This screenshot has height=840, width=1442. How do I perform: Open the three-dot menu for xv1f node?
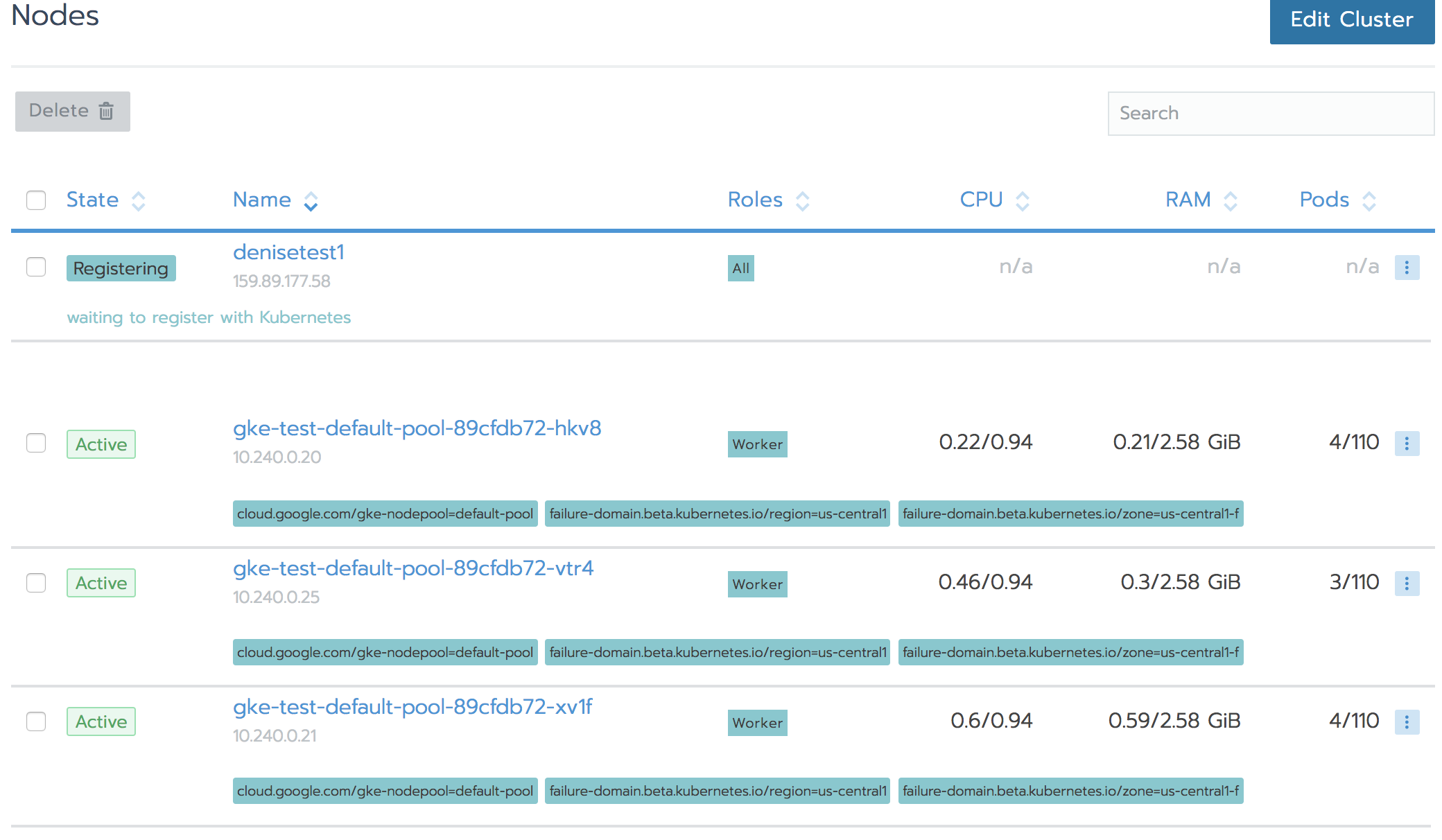pyautogui.click(x=1407, y=722)
